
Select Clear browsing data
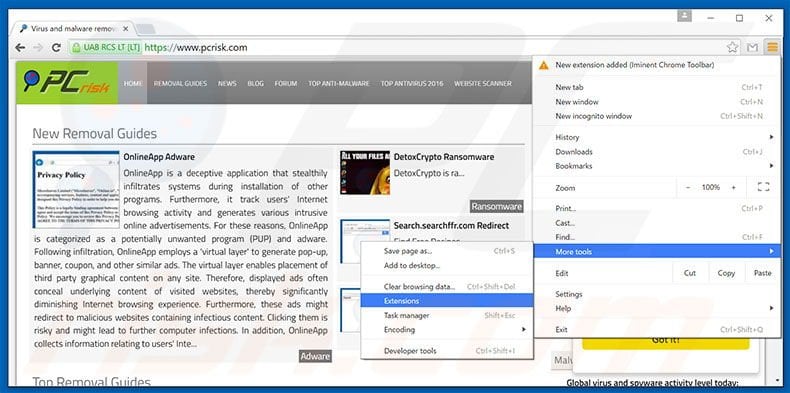(x=447, y=287)
